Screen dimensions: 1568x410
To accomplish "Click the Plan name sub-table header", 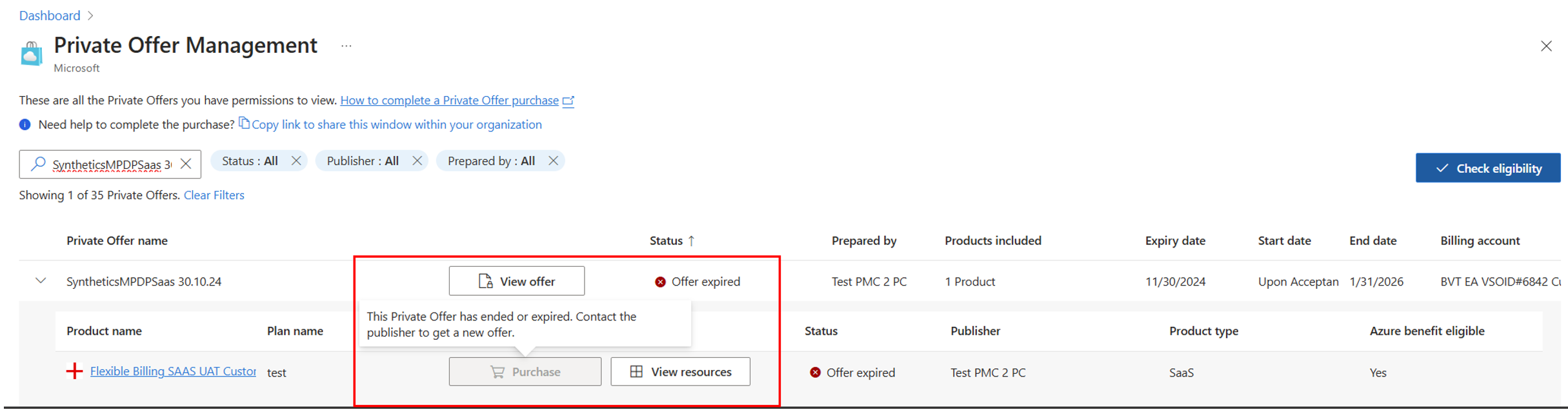I will 295,331.
